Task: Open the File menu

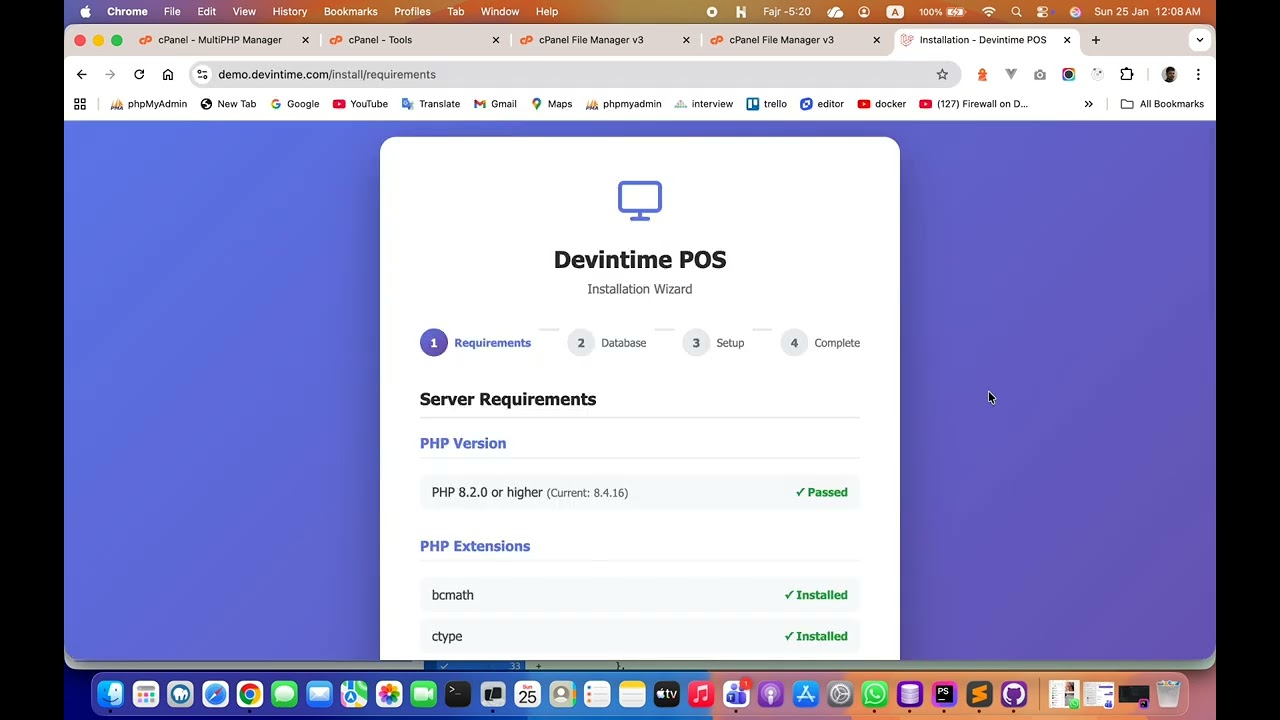Action: 172,12
